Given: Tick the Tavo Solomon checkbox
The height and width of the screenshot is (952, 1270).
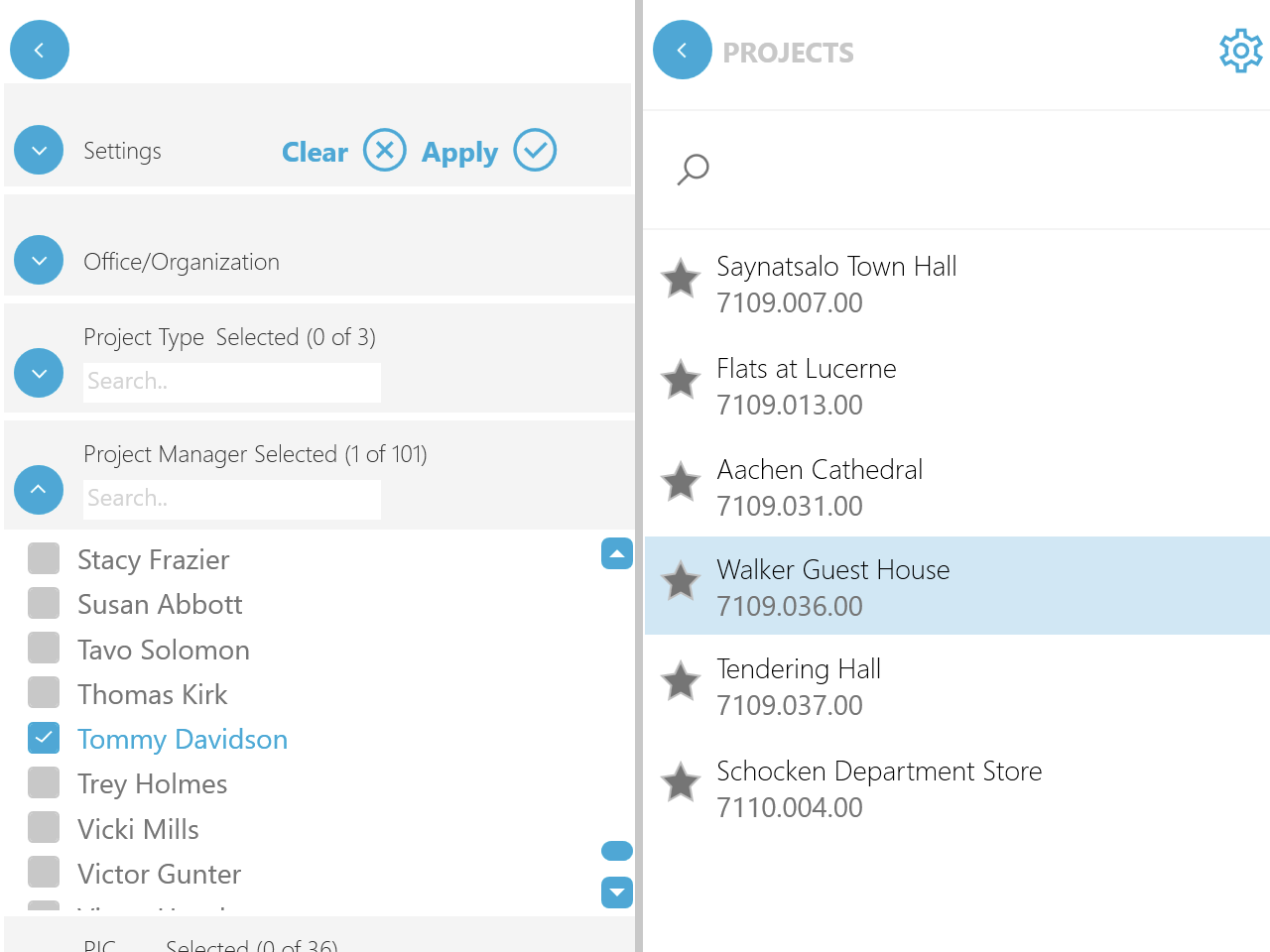Looking at the screenshot, I should click(44, 649).
